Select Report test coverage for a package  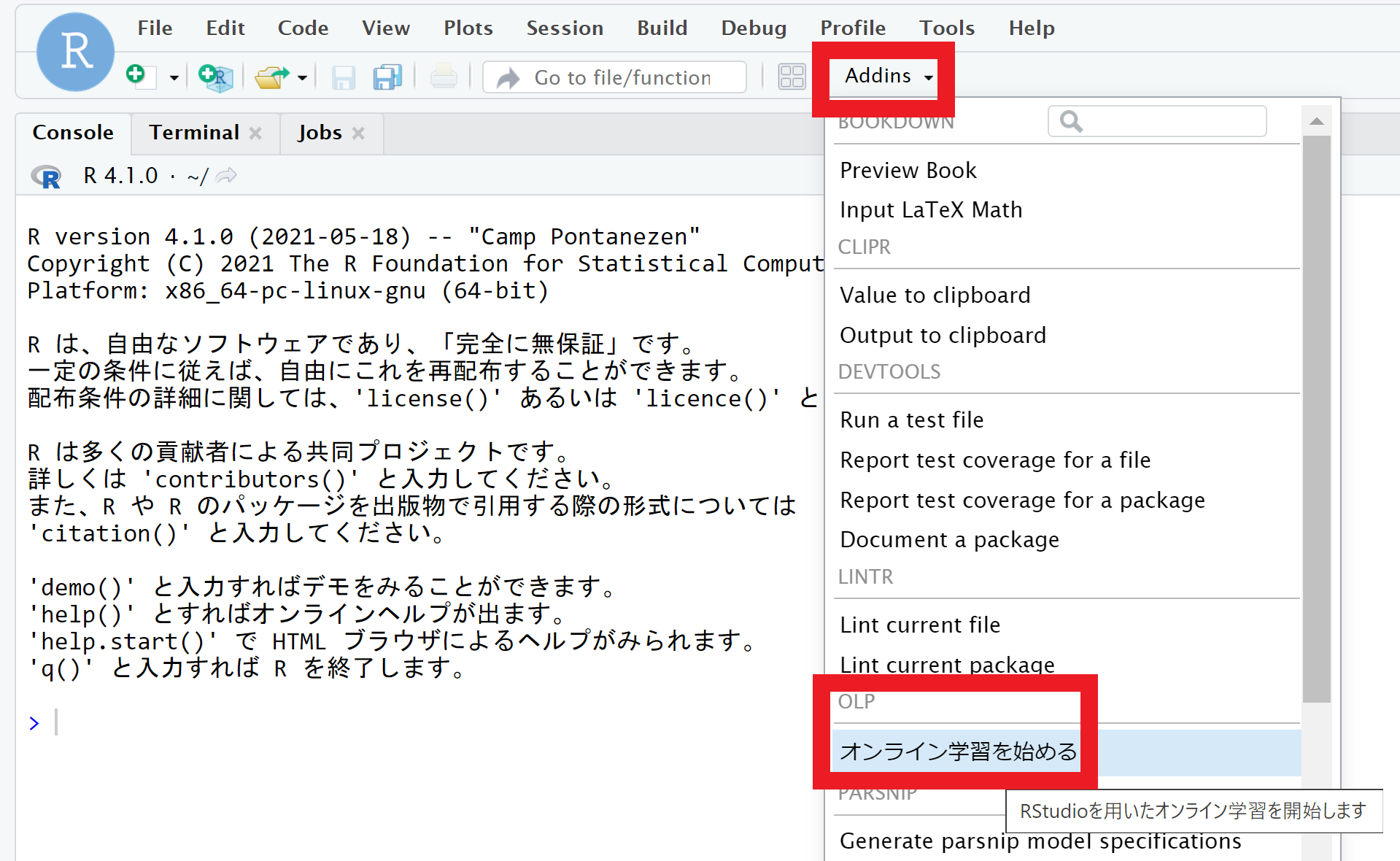tap(1067, 500)
